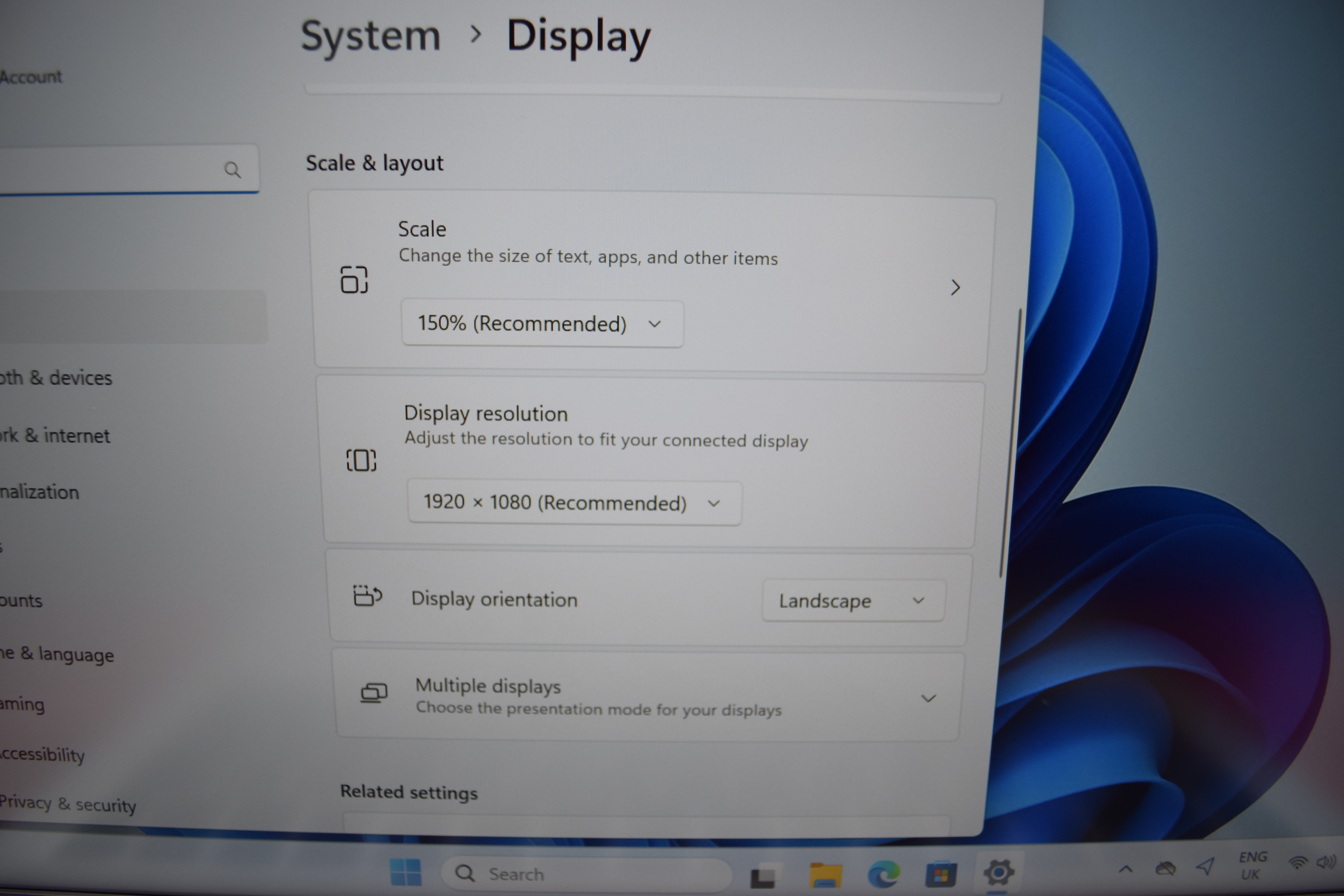The width and height of the screenshot is (1344, 896).
Task: Click the OneDrive cloud tray icon
Action: (1165, 869)
